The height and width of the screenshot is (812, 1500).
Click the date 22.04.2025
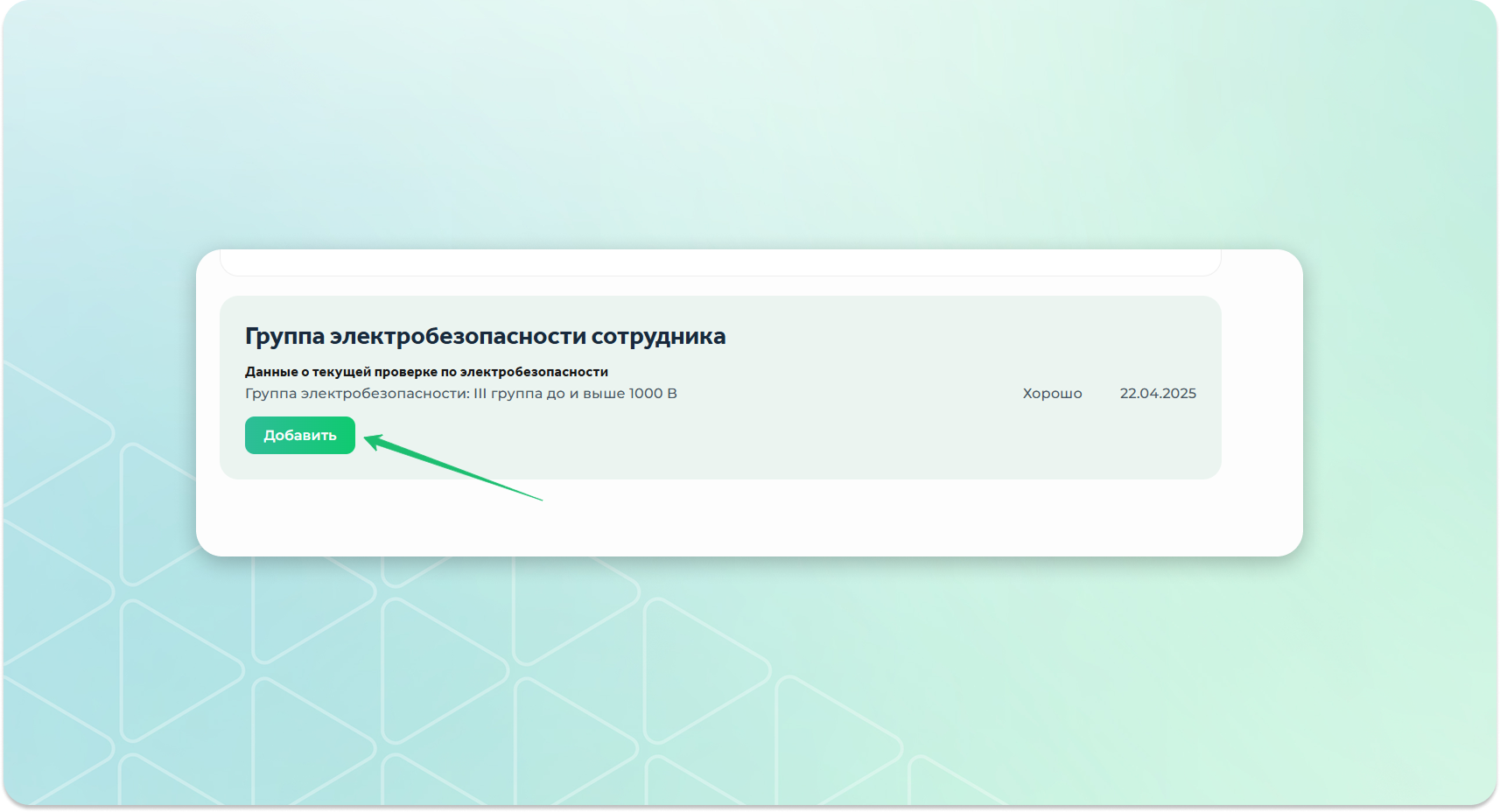1157,394
